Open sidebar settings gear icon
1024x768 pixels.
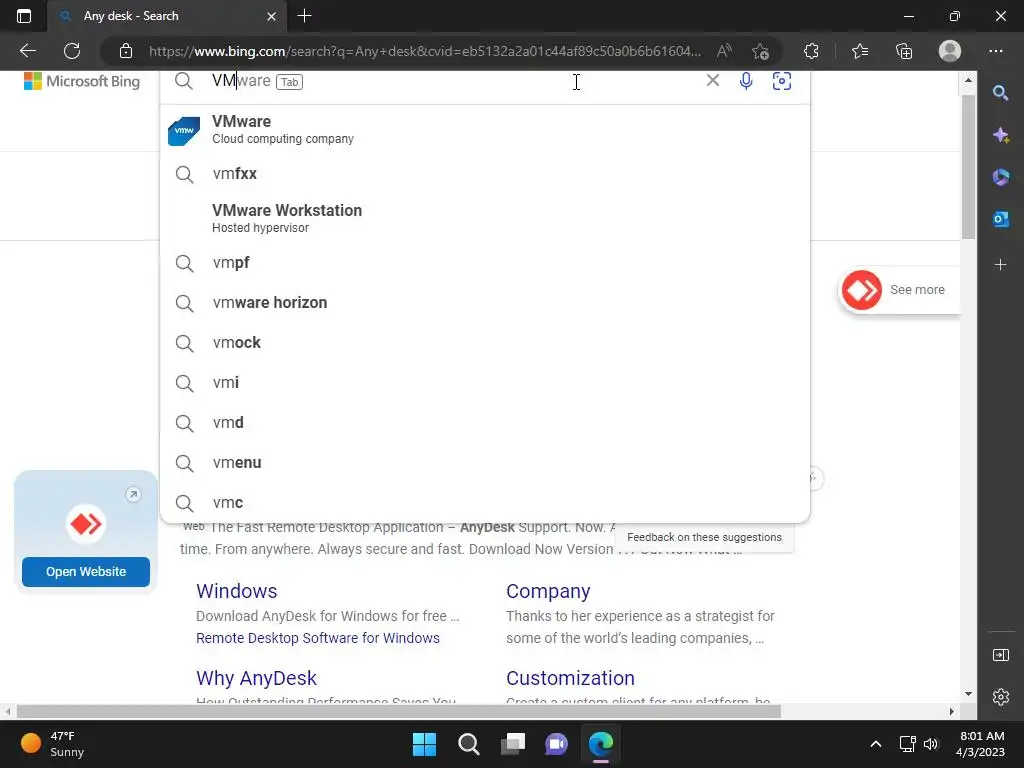(1000, 697)
